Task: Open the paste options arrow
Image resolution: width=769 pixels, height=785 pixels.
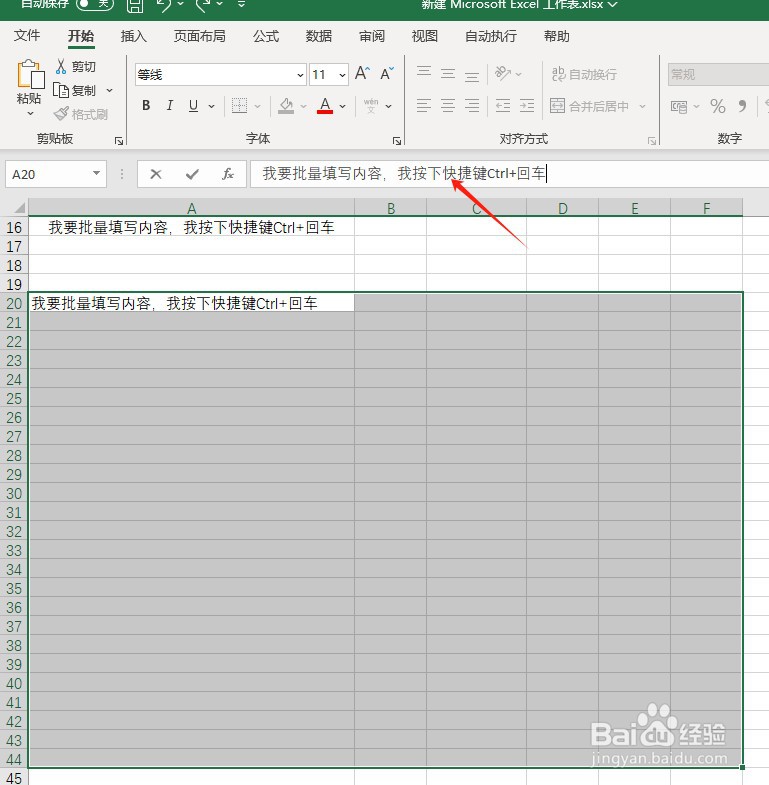Action: pyautogui.click(x=30, y=114)
